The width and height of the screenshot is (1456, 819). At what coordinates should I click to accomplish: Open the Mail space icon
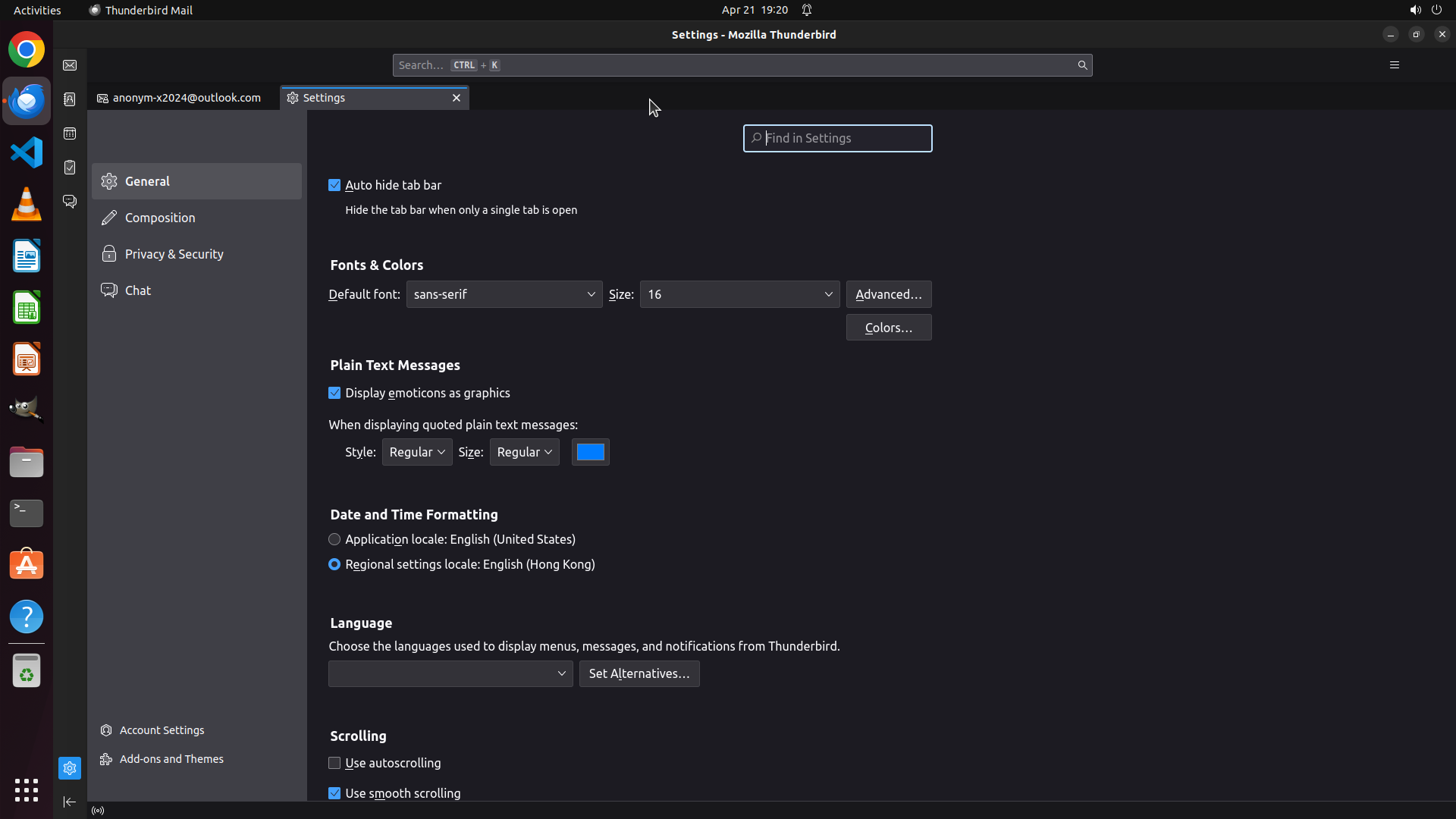70,65
